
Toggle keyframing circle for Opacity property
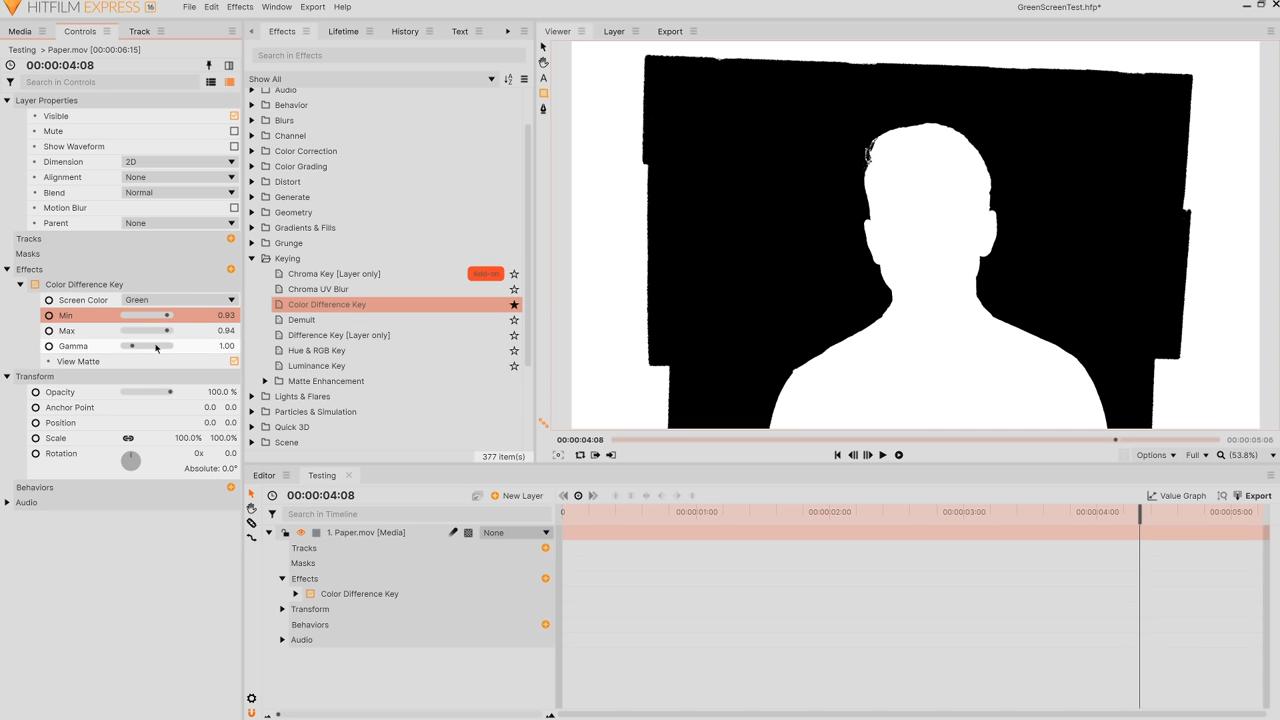coord(36,392)
